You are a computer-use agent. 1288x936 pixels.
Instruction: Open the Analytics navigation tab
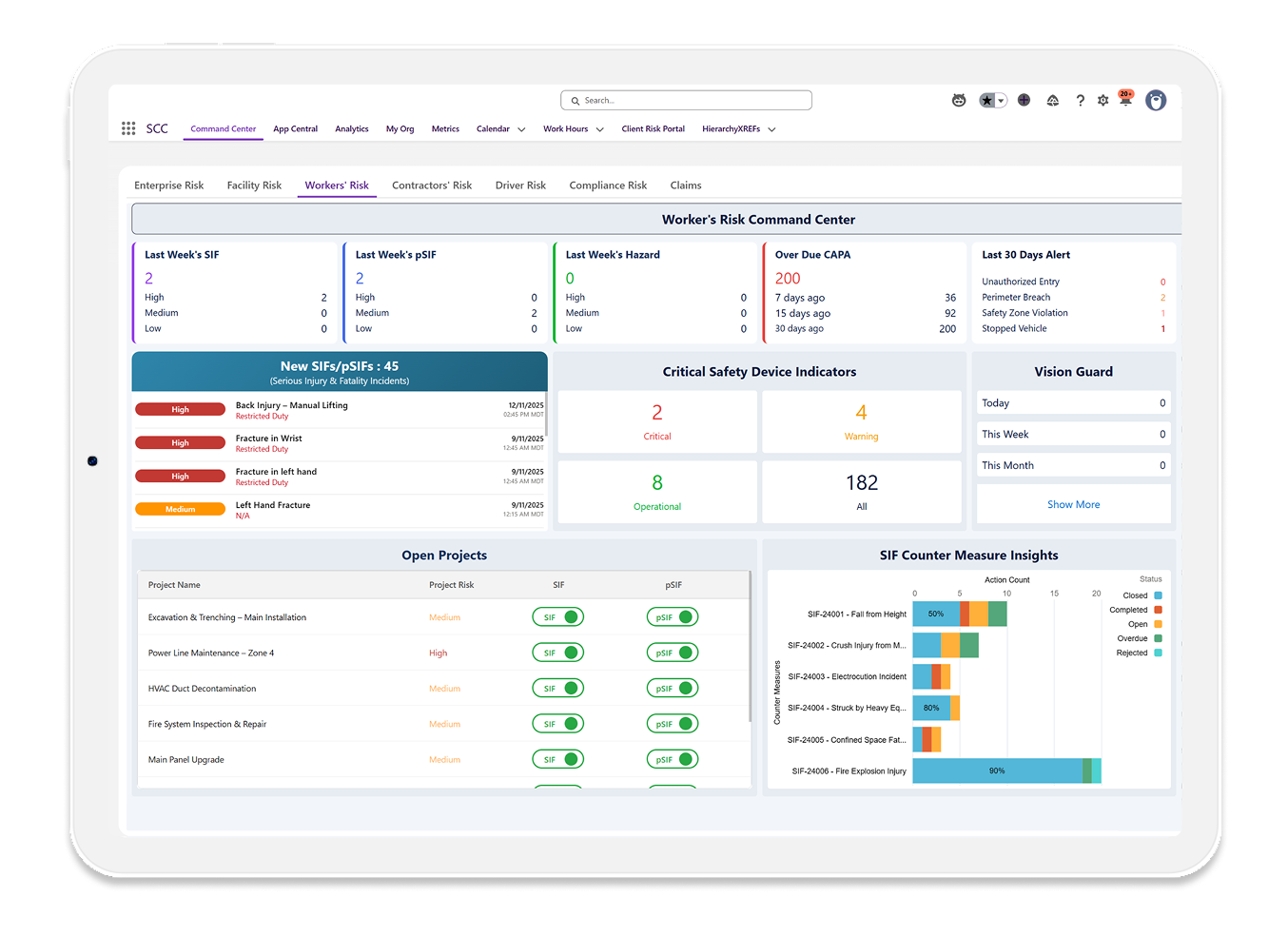351,129
